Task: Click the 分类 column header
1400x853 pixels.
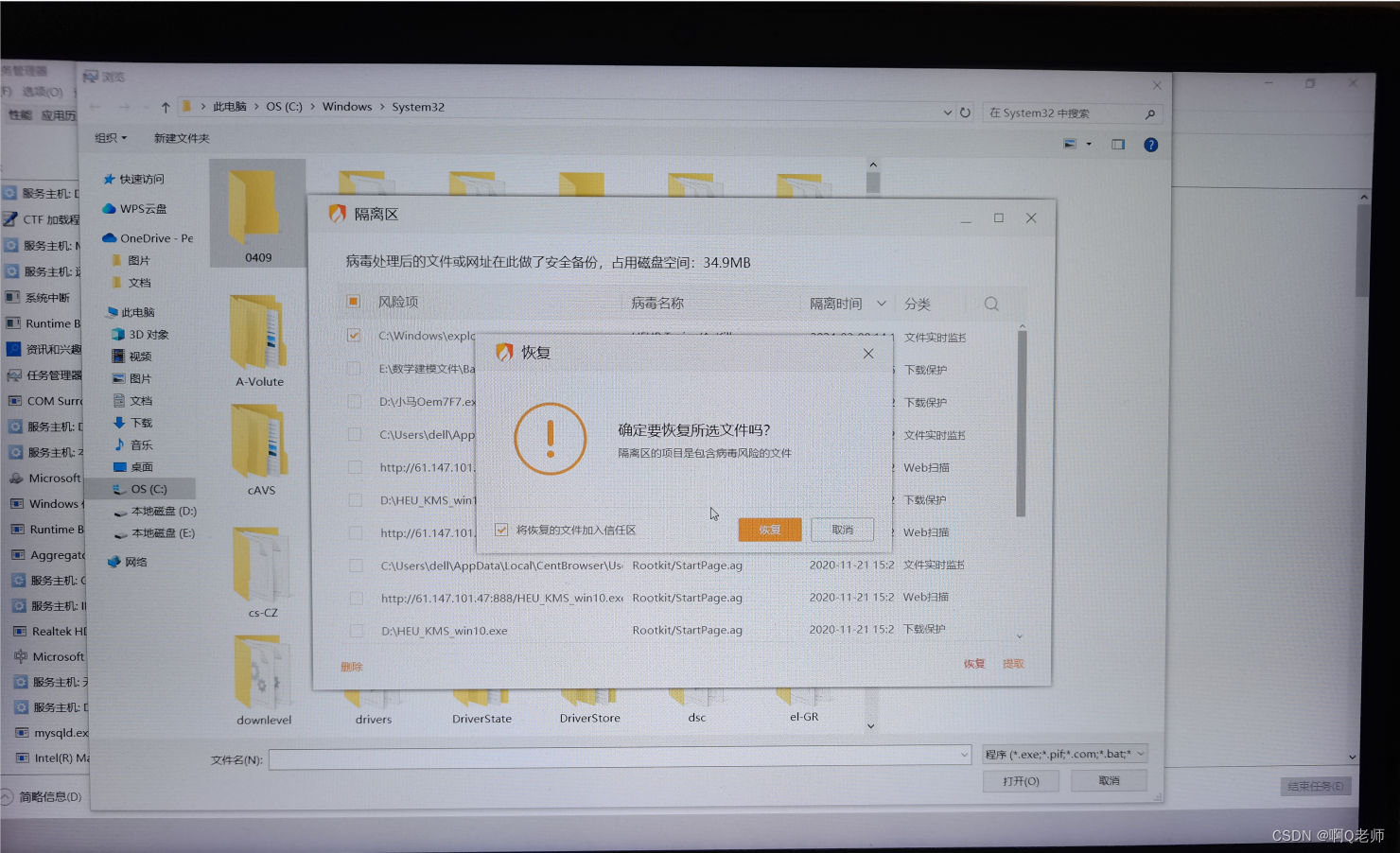Action: click(x=917, y=304)
